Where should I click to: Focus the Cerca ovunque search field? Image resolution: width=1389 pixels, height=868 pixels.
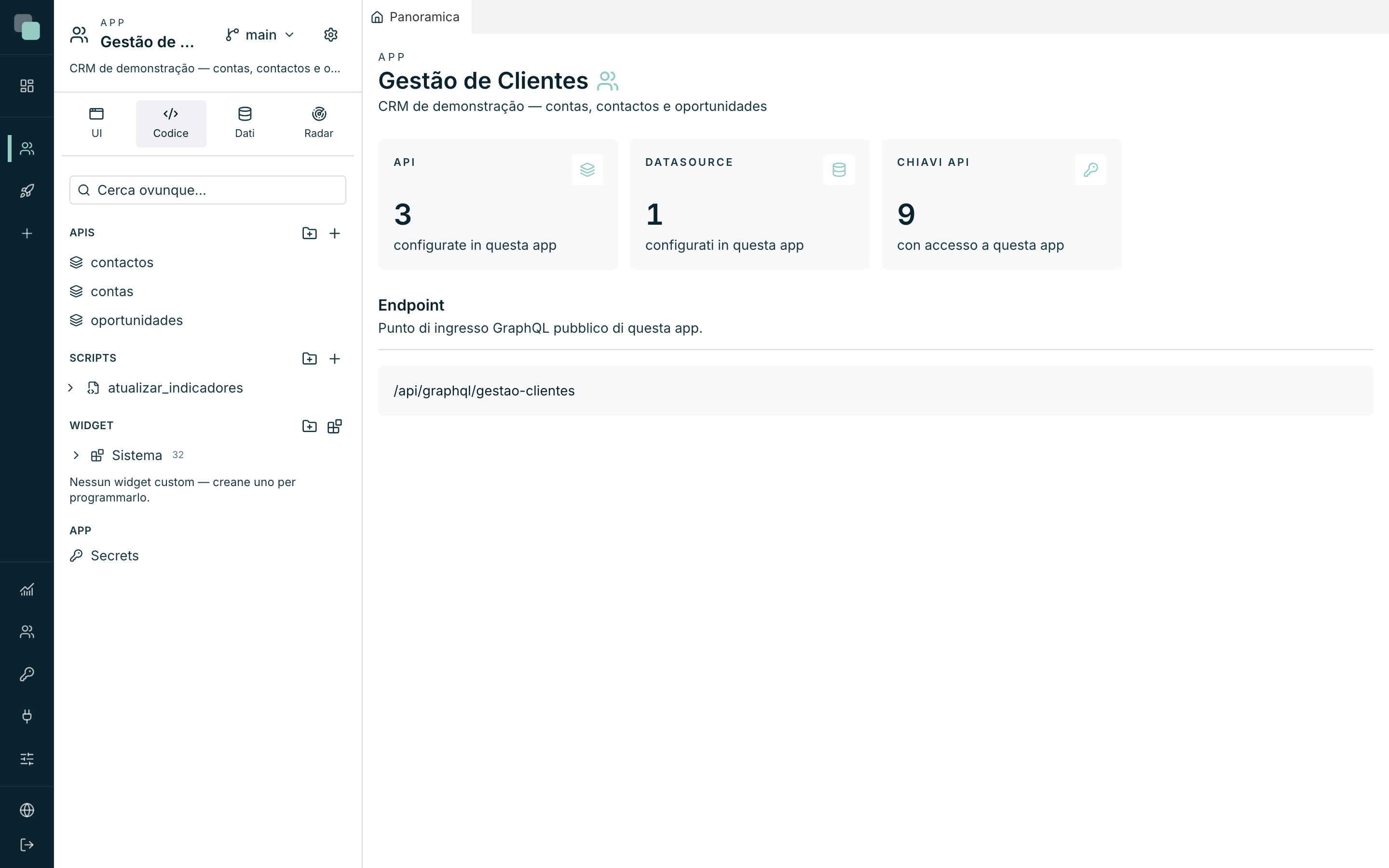[207, 190]
